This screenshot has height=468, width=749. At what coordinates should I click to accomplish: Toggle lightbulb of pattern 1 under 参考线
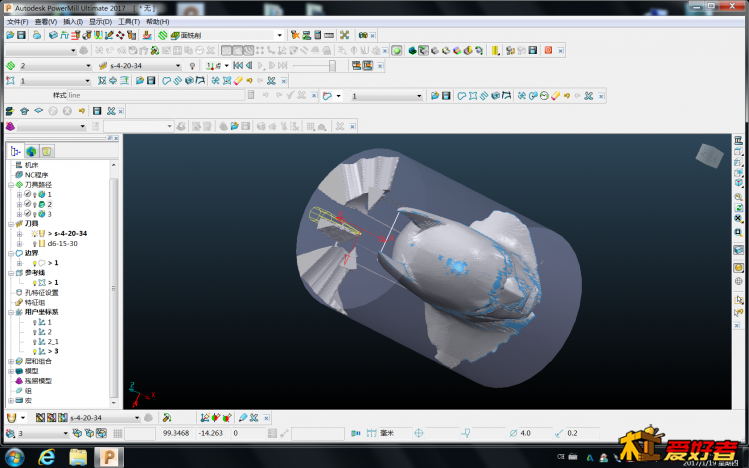click(x=35, y=283)
